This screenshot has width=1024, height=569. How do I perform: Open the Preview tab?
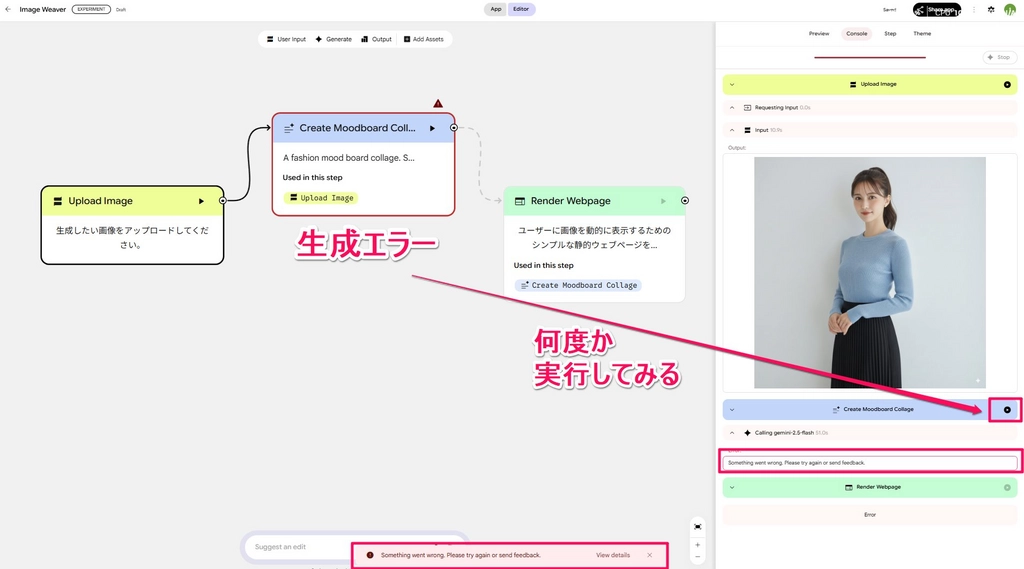click(x=819, y=34)
